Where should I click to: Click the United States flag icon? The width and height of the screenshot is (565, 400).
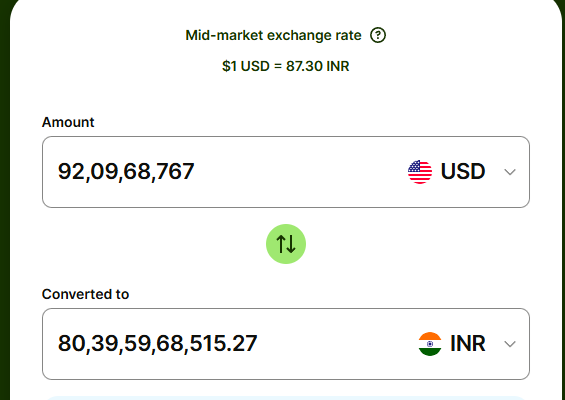click(x=420, y=172)
